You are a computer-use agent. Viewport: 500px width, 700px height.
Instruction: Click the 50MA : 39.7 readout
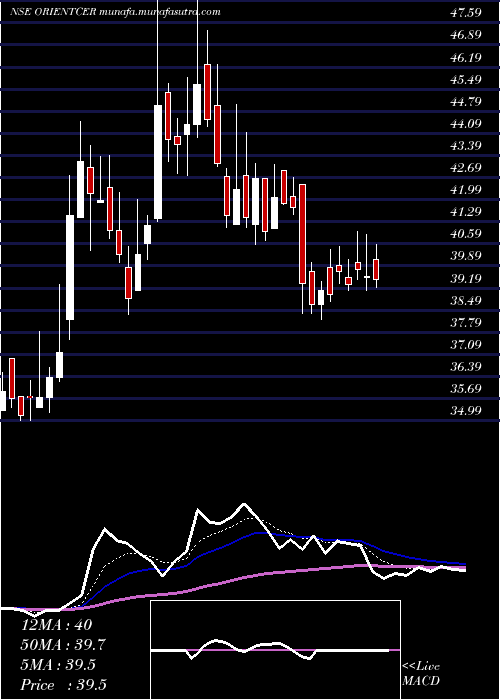63,645
